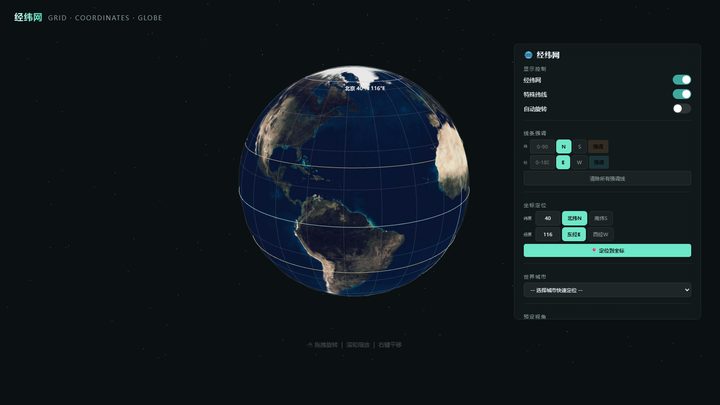Click the Beijing 40°N 116°E marker on the globe
Viewport: 720px width, 405px height.
pos(365,88)
